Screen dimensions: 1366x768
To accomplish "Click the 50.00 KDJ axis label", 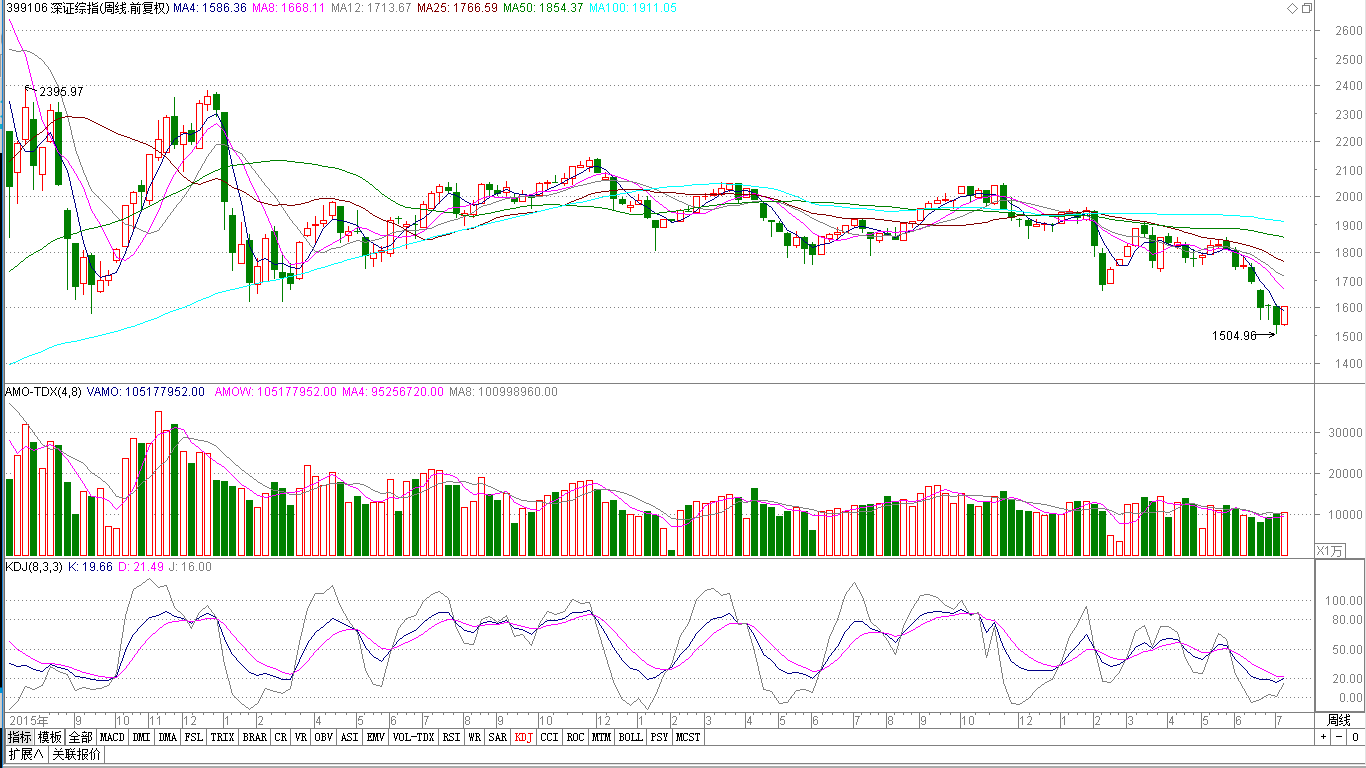I will [1347, 650].
